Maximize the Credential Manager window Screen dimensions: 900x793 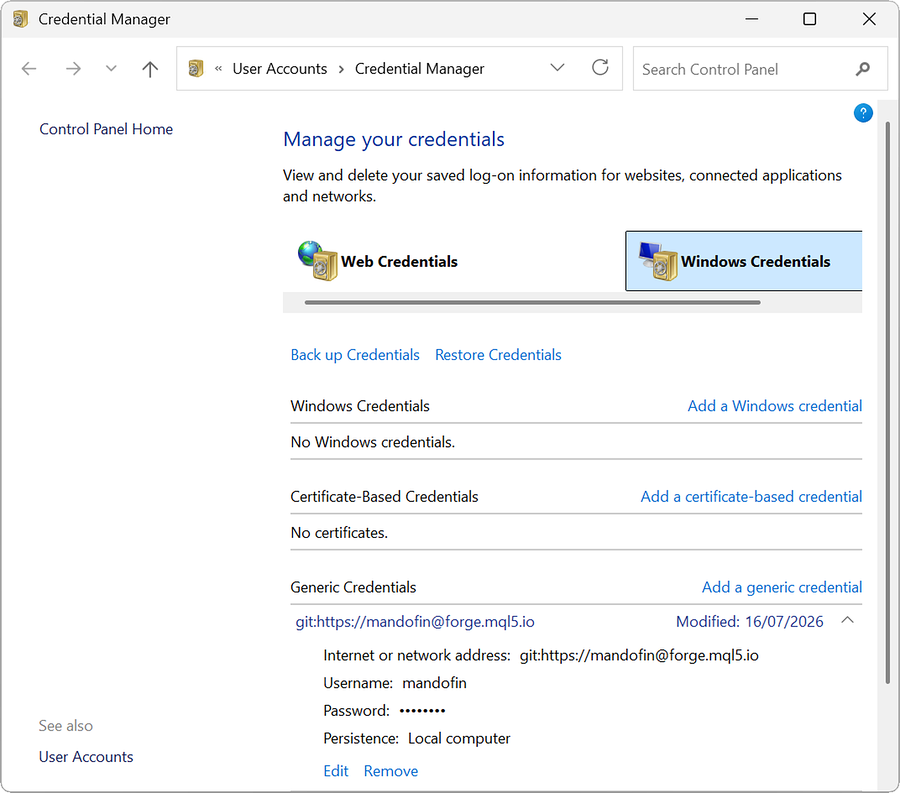(809, 19)
